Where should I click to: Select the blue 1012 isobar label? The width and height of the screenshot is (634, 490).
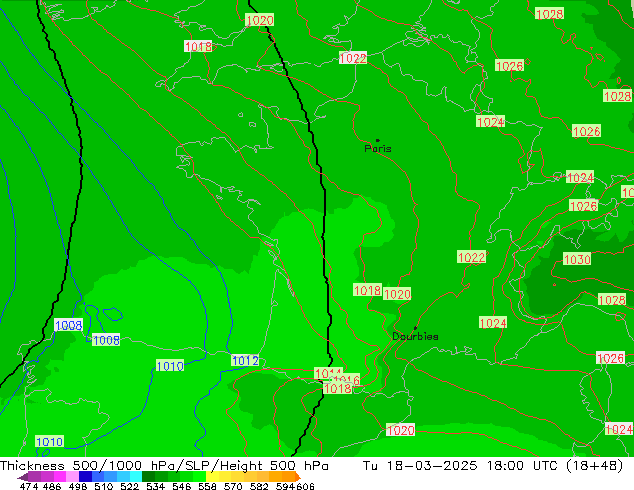[245, 360]
